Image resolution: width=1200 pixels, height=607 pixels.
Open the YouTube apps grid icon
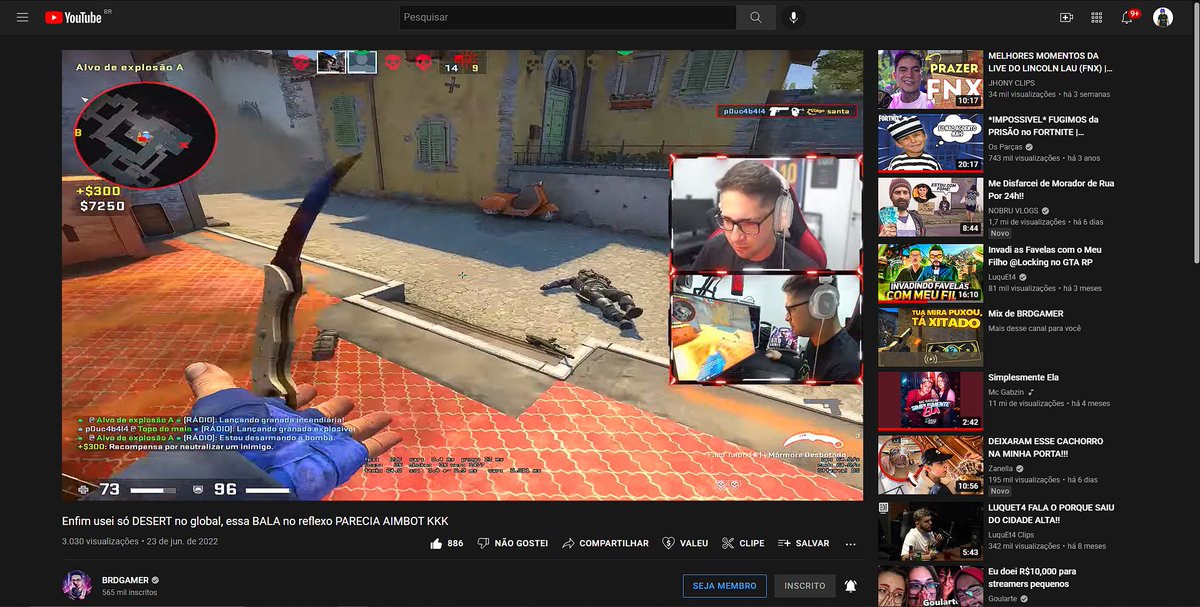pos(1096,17)
